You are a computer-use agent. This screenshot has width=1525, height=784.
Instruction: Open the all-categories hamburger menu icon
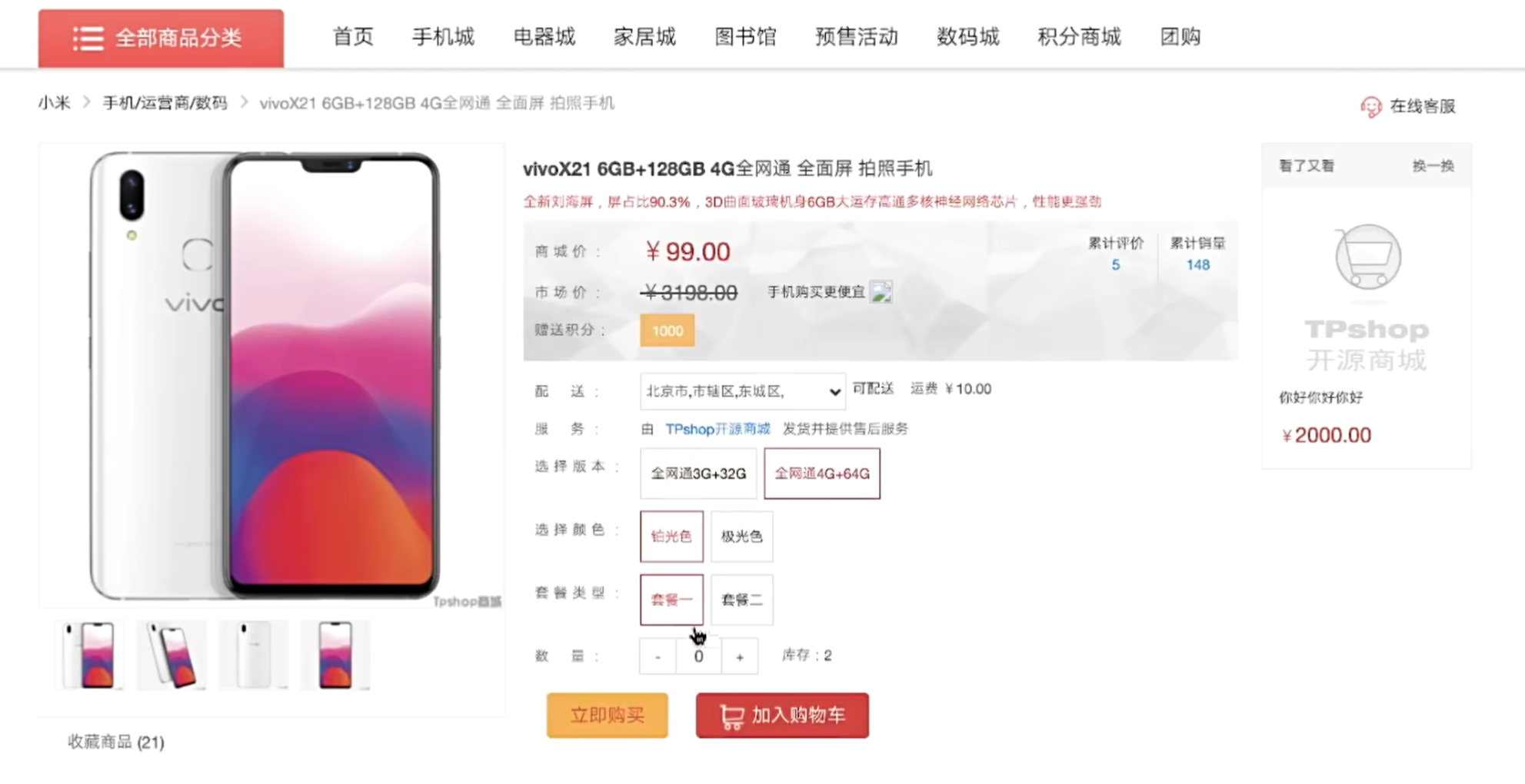point(88,38)
